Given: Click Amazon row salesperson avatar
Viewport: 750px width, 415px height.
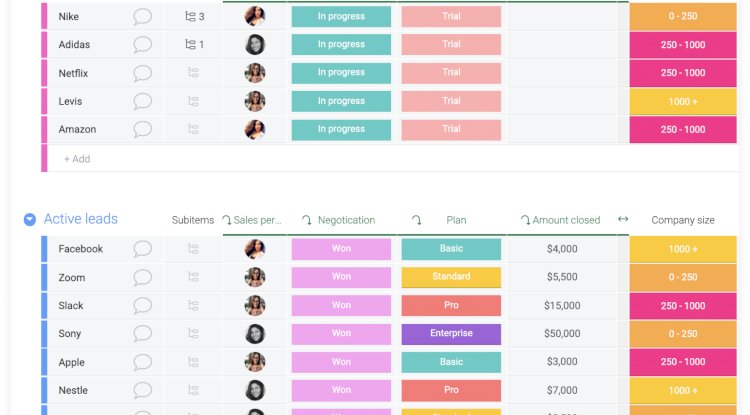Looking at the screenshot, I should [255, 129].
